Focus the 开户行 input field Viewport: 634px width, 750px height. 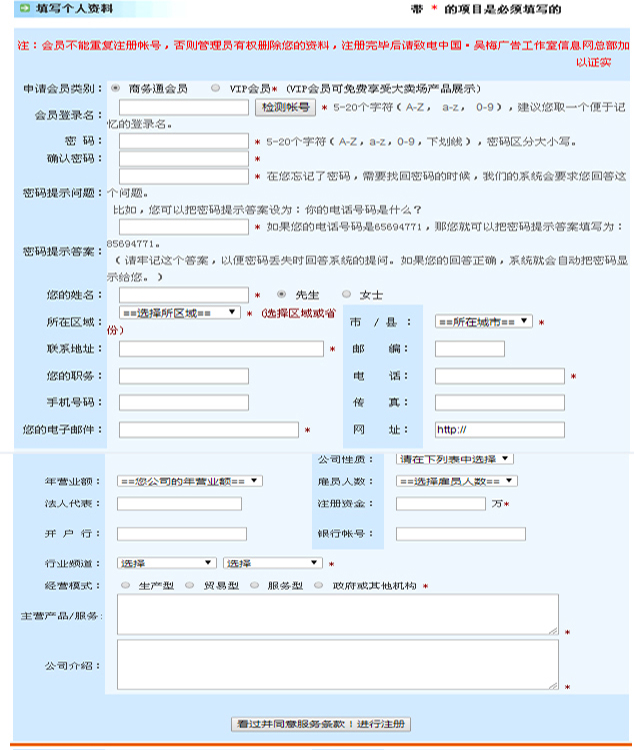[182, 534]
